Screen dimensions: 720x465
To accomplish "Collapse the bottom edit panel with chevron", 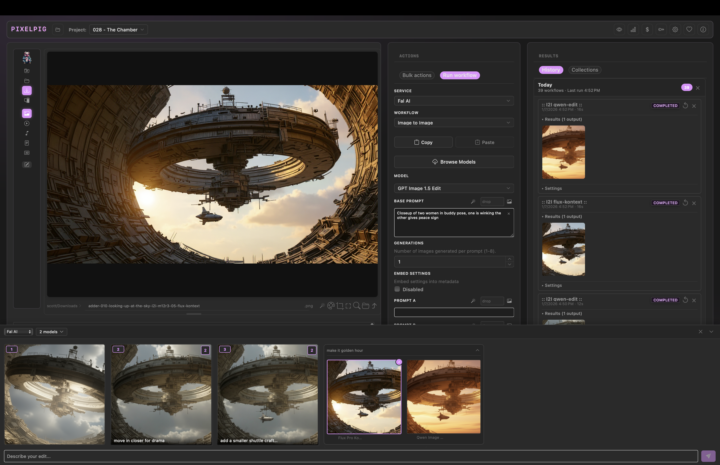I will (x=711, y=331).
